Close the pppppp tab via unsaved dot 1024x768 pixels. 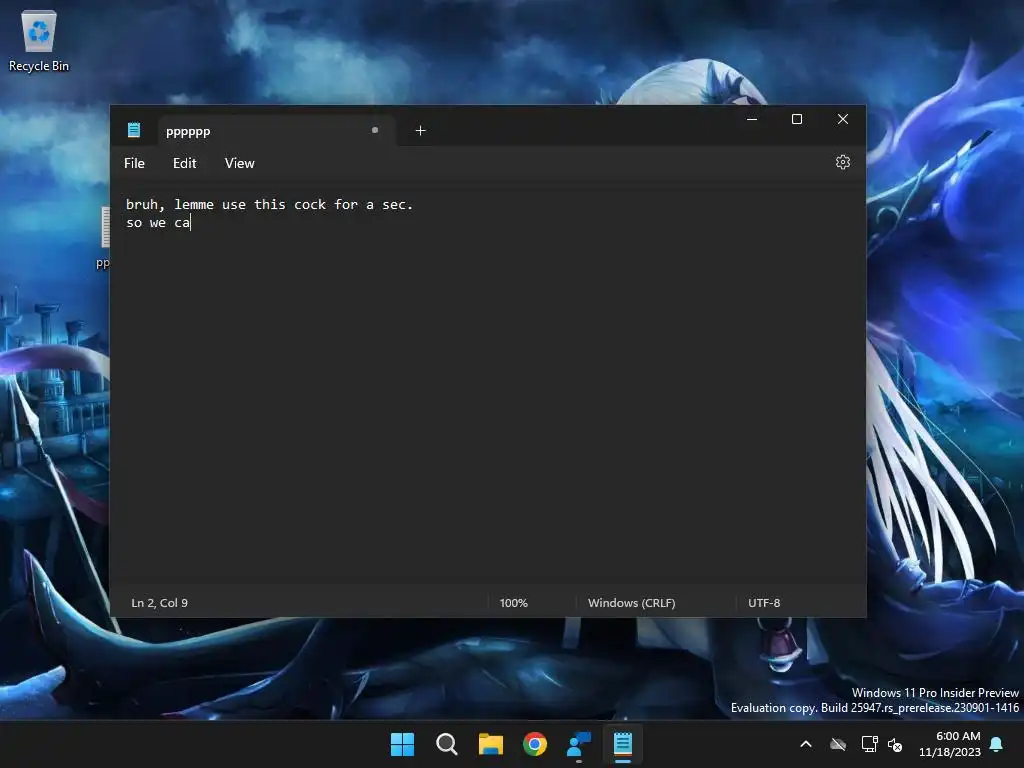coord(375,130)
